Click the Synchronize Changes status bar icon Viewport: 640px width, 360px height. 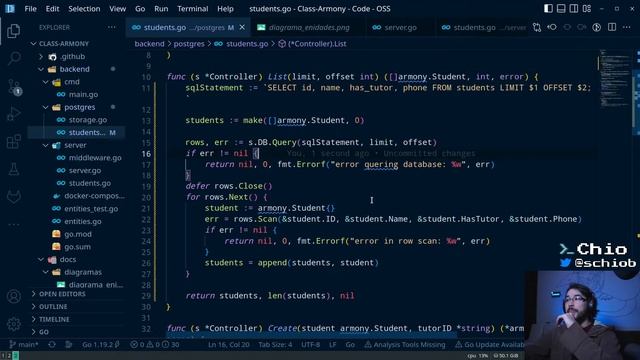click(x=52, y=344)
